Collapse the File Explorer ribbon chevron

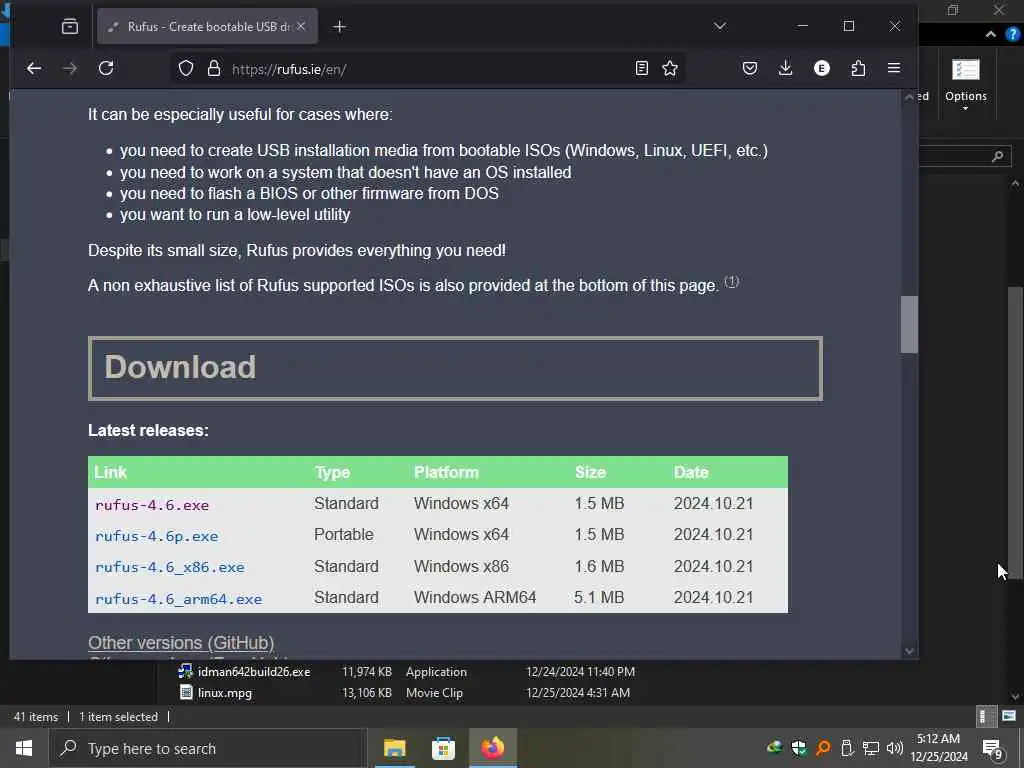click(990, 35)
